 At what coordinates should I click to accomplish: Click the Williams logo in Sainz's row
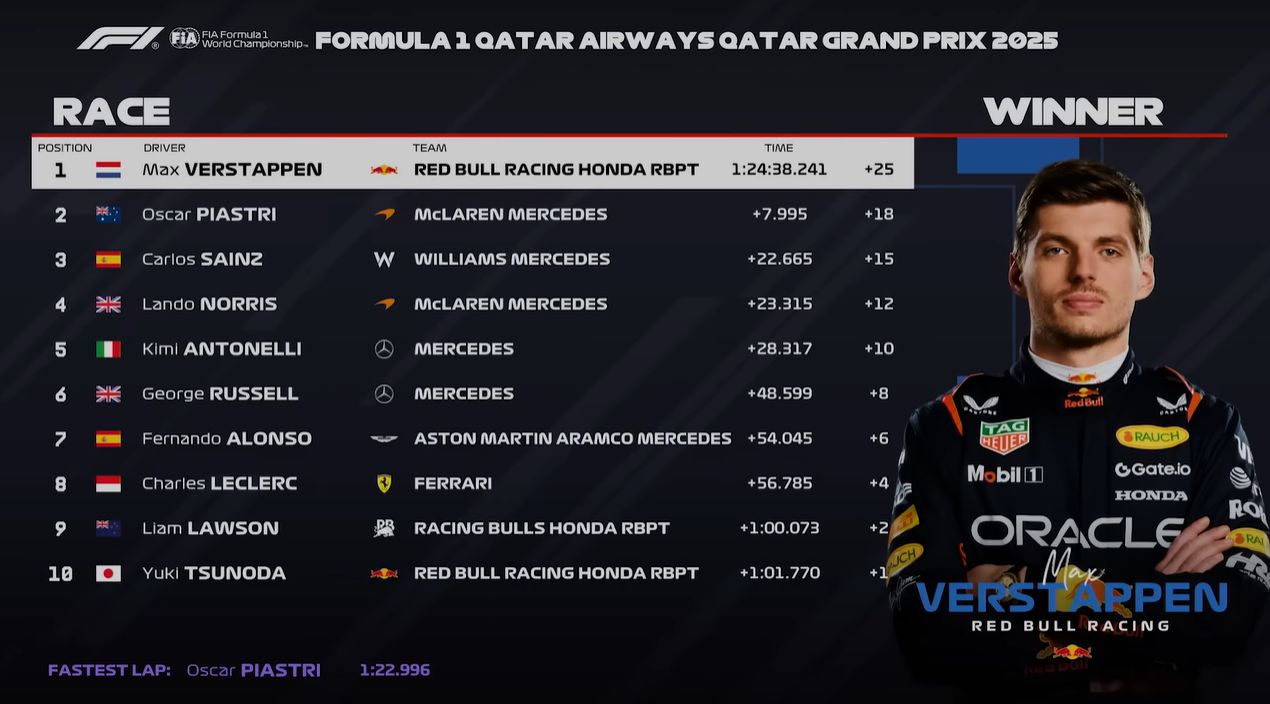(384, 259)
